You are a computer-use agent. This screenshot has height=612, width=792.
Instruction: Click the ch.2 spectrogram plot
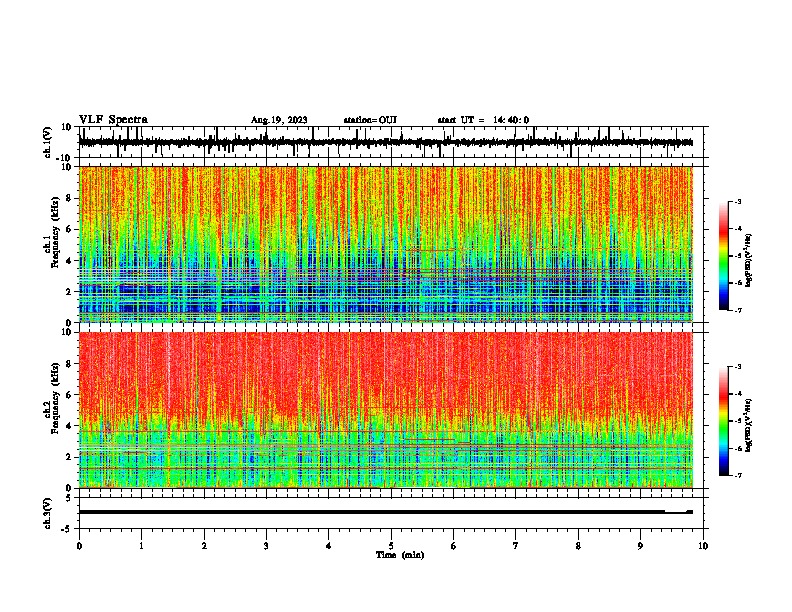(x=386, y=410)
